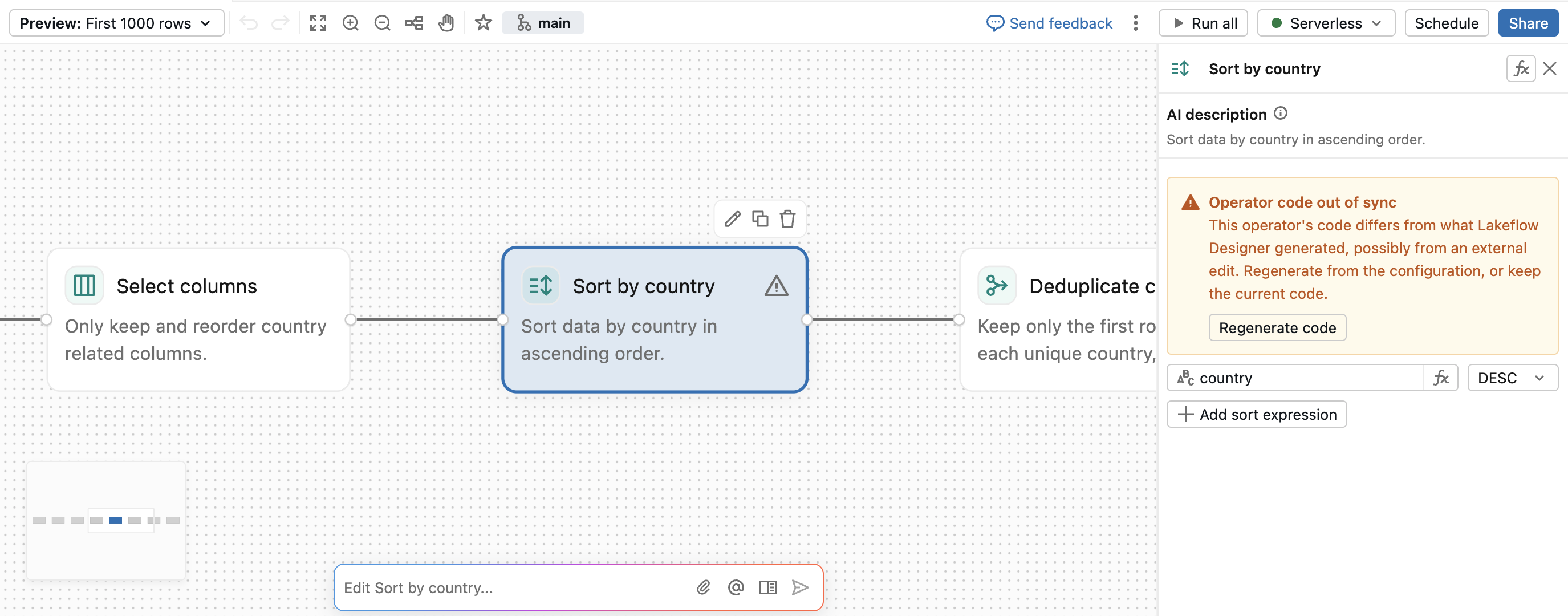Click the attach file paperclip icon
Viewport: 1568px width, 616px height.
click(x=704, y=587)
